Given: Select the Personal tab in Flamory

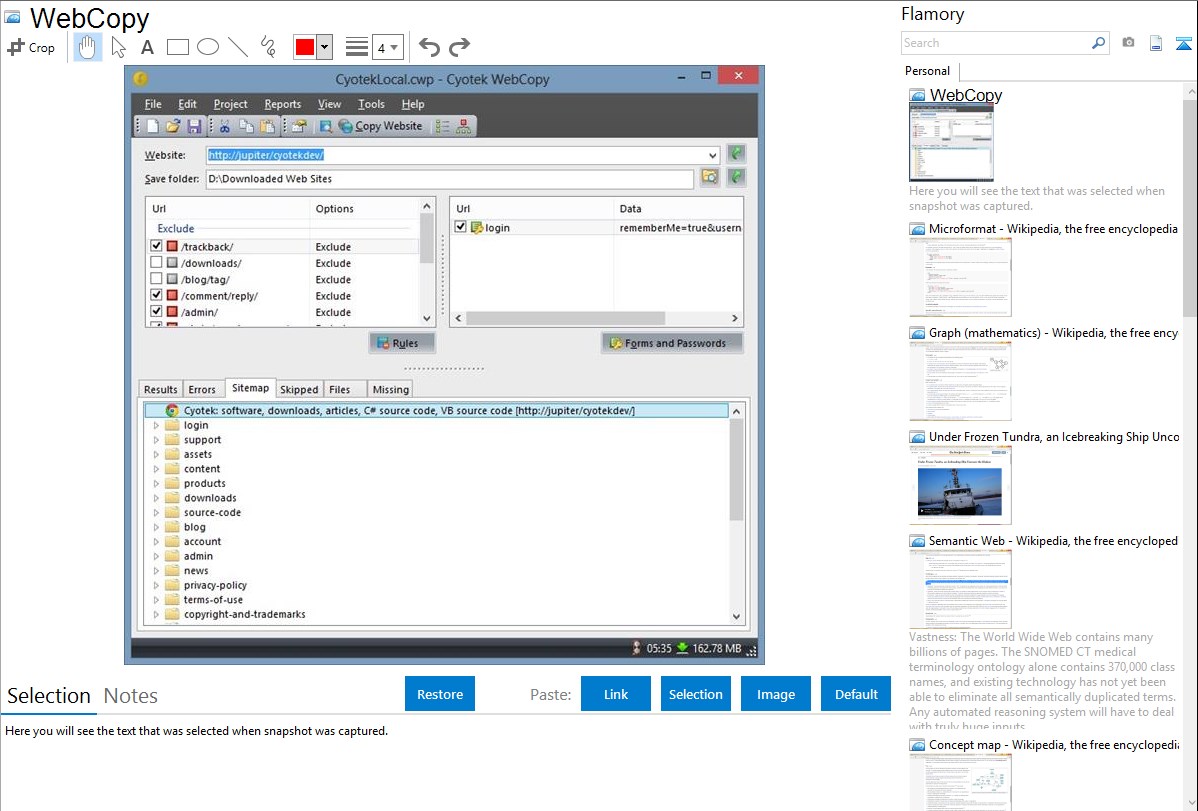Looking at the screenshot, I should point(928,70).
